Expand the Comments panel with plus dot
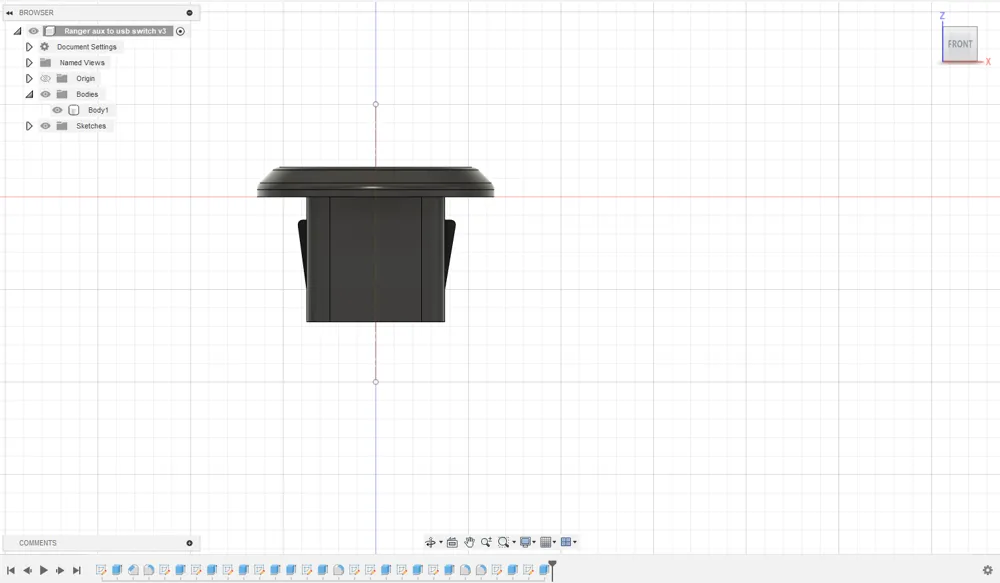The width and height of the screenshot is (1000, 583). point(189,543)
